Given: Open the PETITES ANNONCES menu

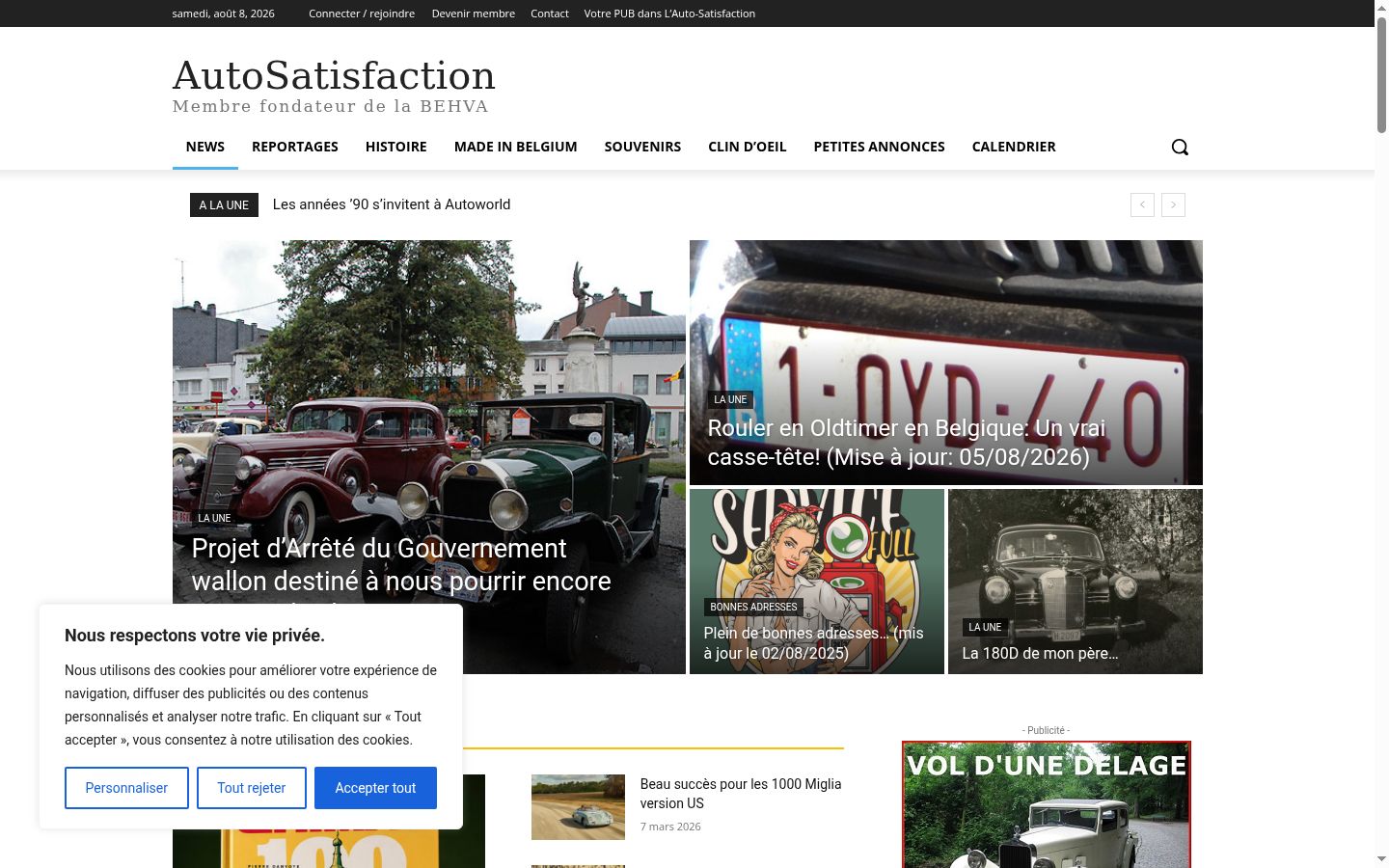Looking at the screenshot, I should (880, 147).
